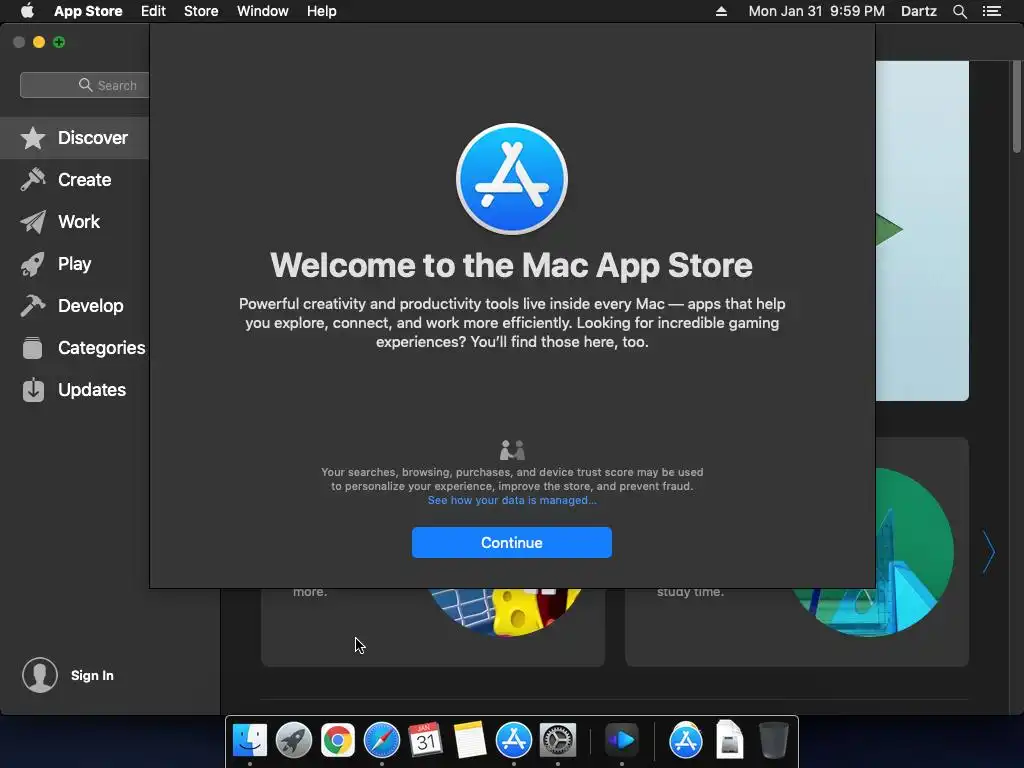Click the privacy handshake icon
Image resolution: width=1024 pixels, height=768 pixels.
click(x=512, y=450)
